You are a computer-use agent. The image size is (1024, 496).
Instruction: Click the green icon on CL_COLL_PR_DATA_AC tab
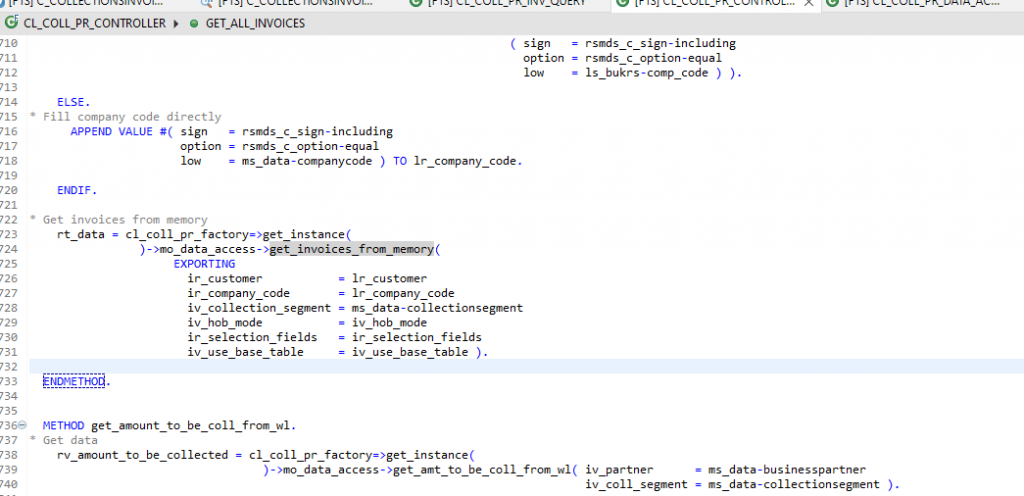tap(832, 3)
